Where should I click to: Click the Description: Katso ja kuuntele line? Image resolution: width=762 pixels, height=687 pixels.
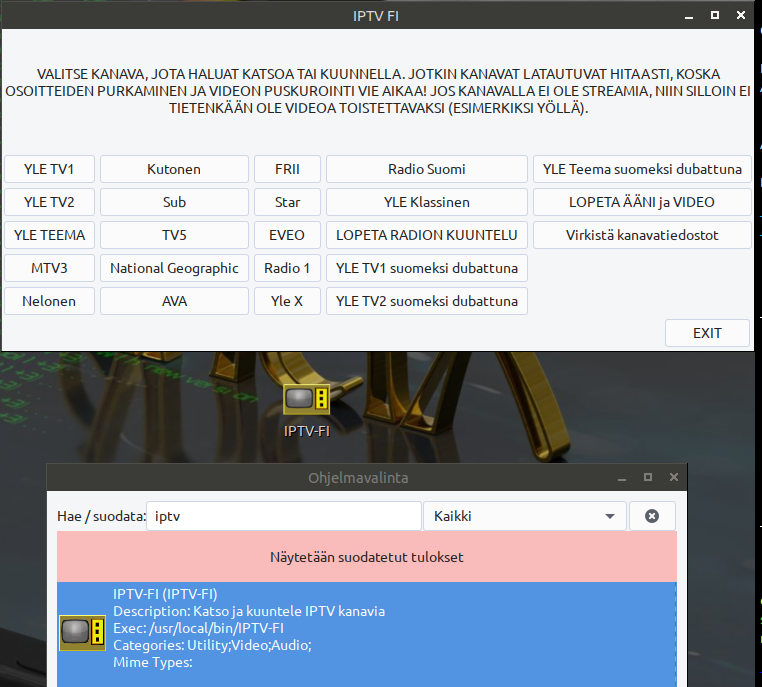pos(249,611)
